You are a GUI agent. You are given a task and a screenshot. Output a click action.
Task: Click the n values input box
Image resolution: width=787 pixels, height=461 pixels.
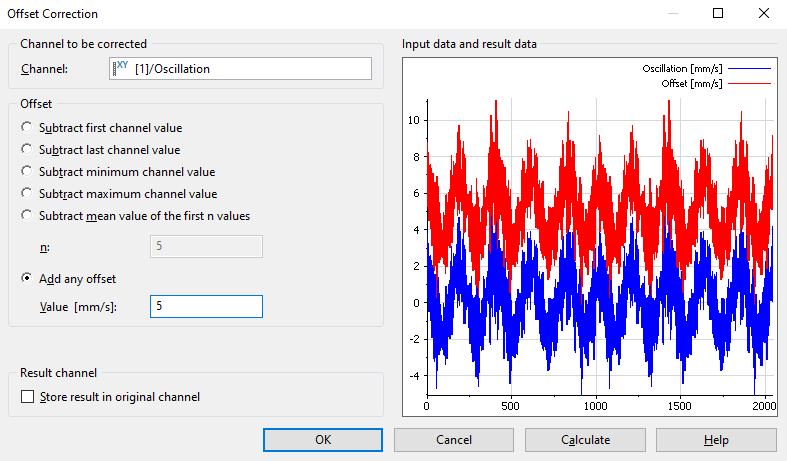pos(206,247)
